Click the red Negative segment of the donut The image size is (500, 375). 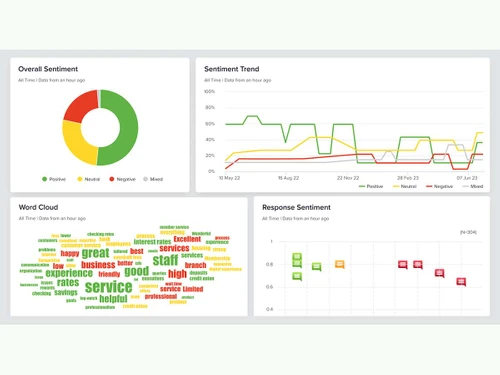tap(79, 105)
